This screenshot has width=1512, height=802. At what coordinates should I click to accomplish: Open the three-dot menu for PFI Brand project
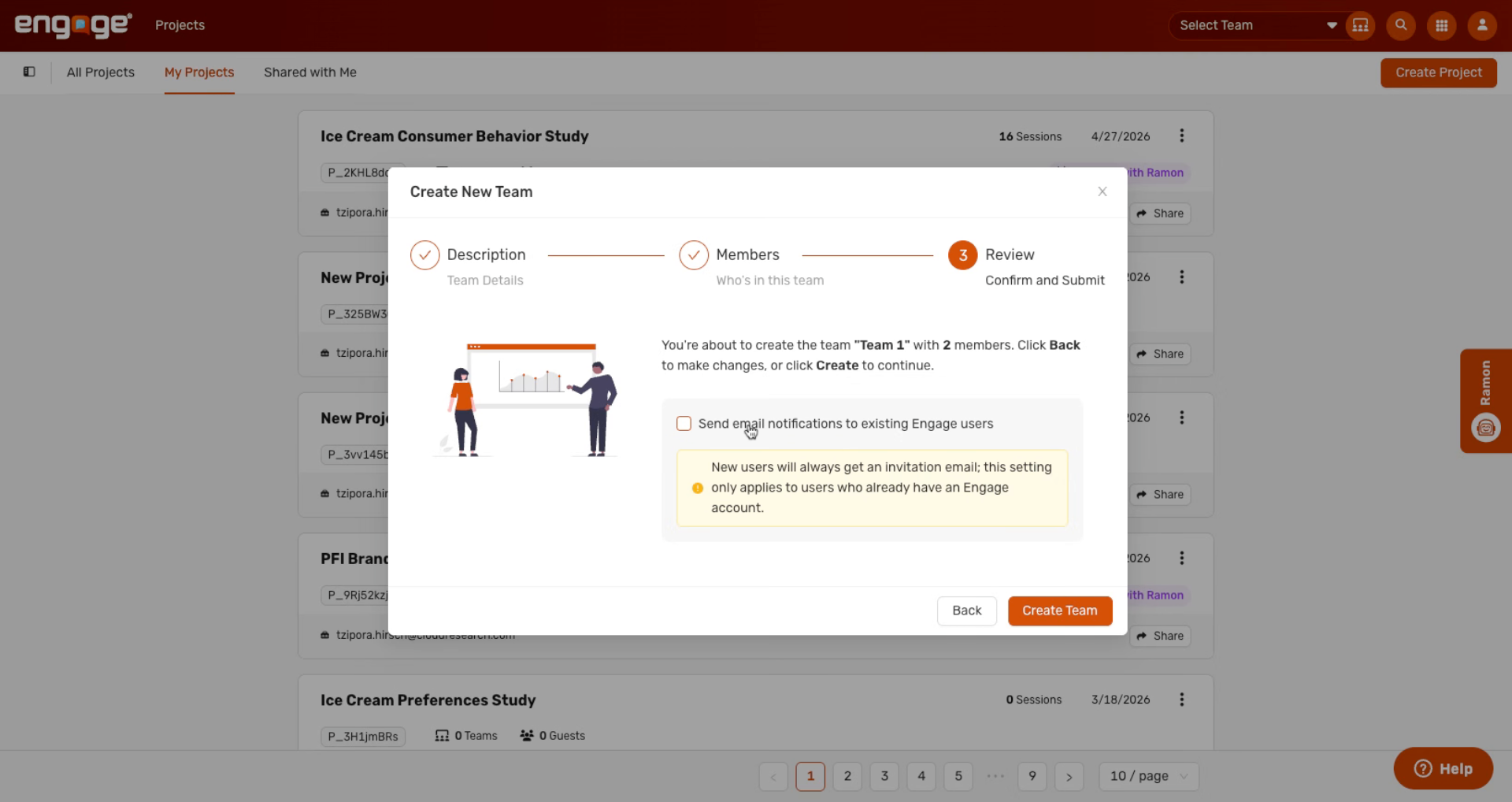tap(1181, 559)
